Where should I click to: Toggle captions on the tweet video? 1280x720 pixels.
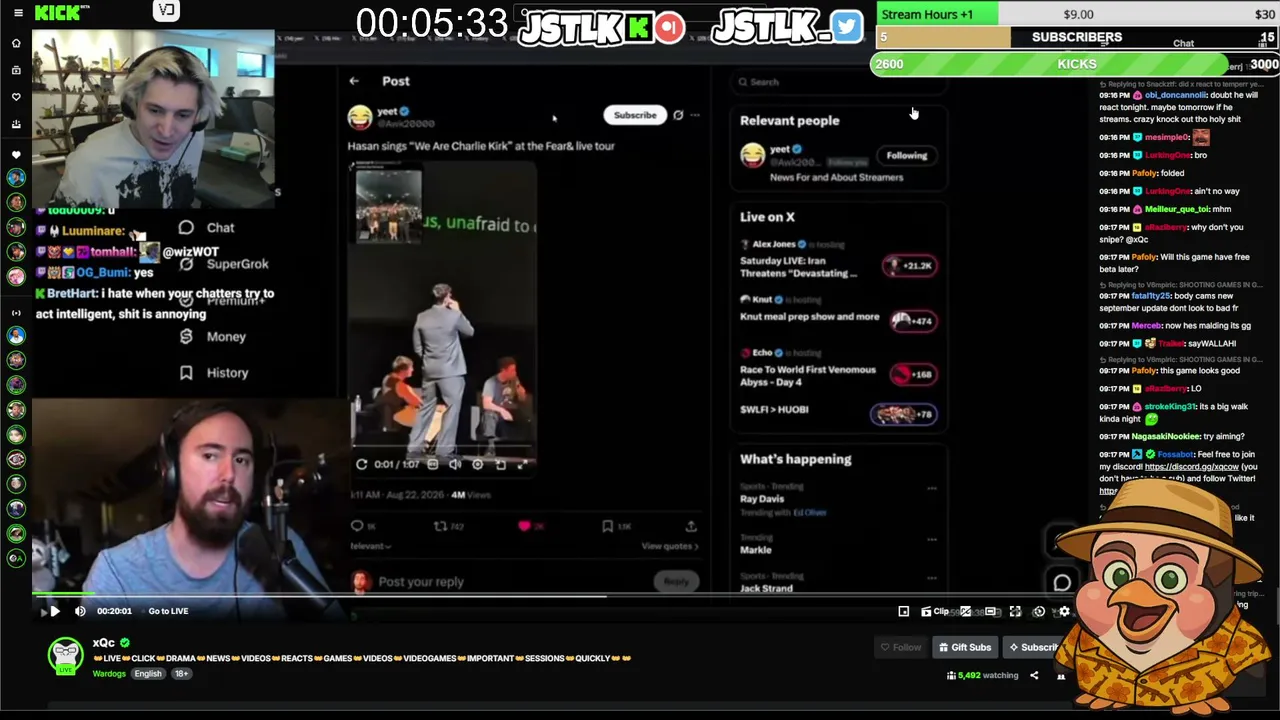coord(432,464)
